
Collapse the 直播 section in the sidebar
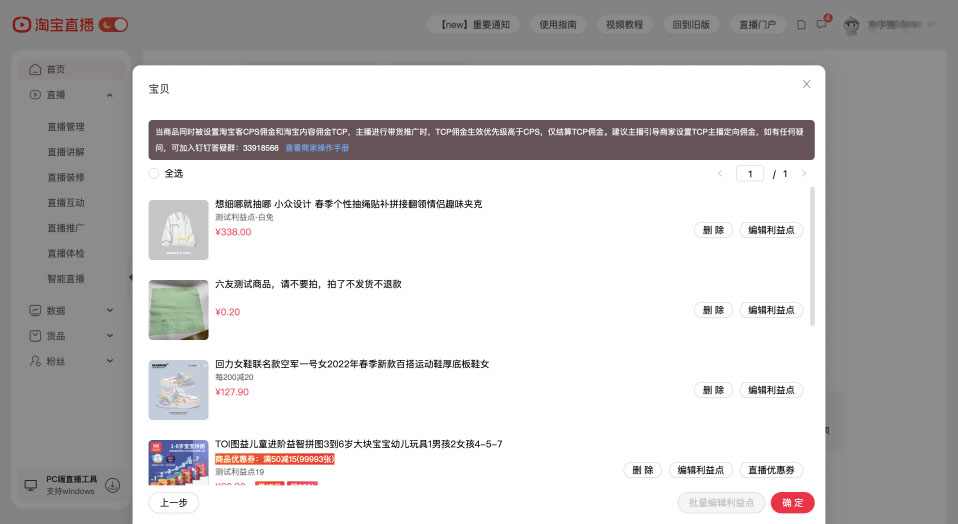(x=110, y=95)
